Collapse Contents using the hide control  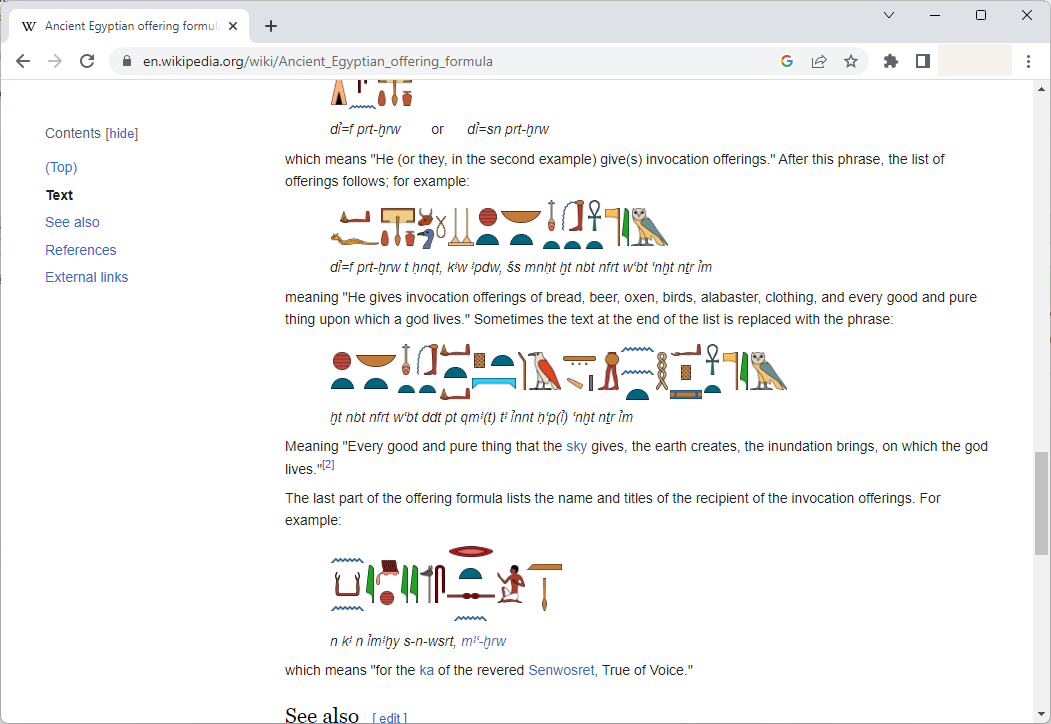(121, 133)
